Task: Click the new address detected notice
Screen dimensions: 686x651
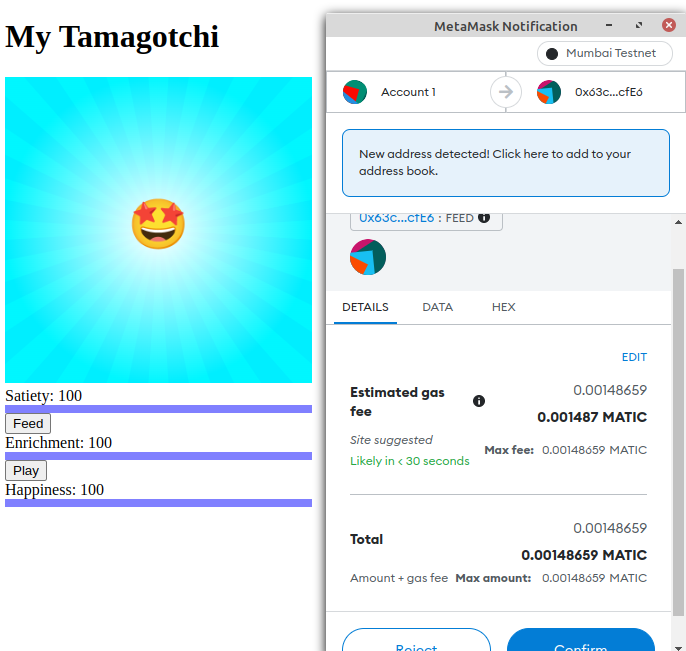Action: click(x=506, y=163)
